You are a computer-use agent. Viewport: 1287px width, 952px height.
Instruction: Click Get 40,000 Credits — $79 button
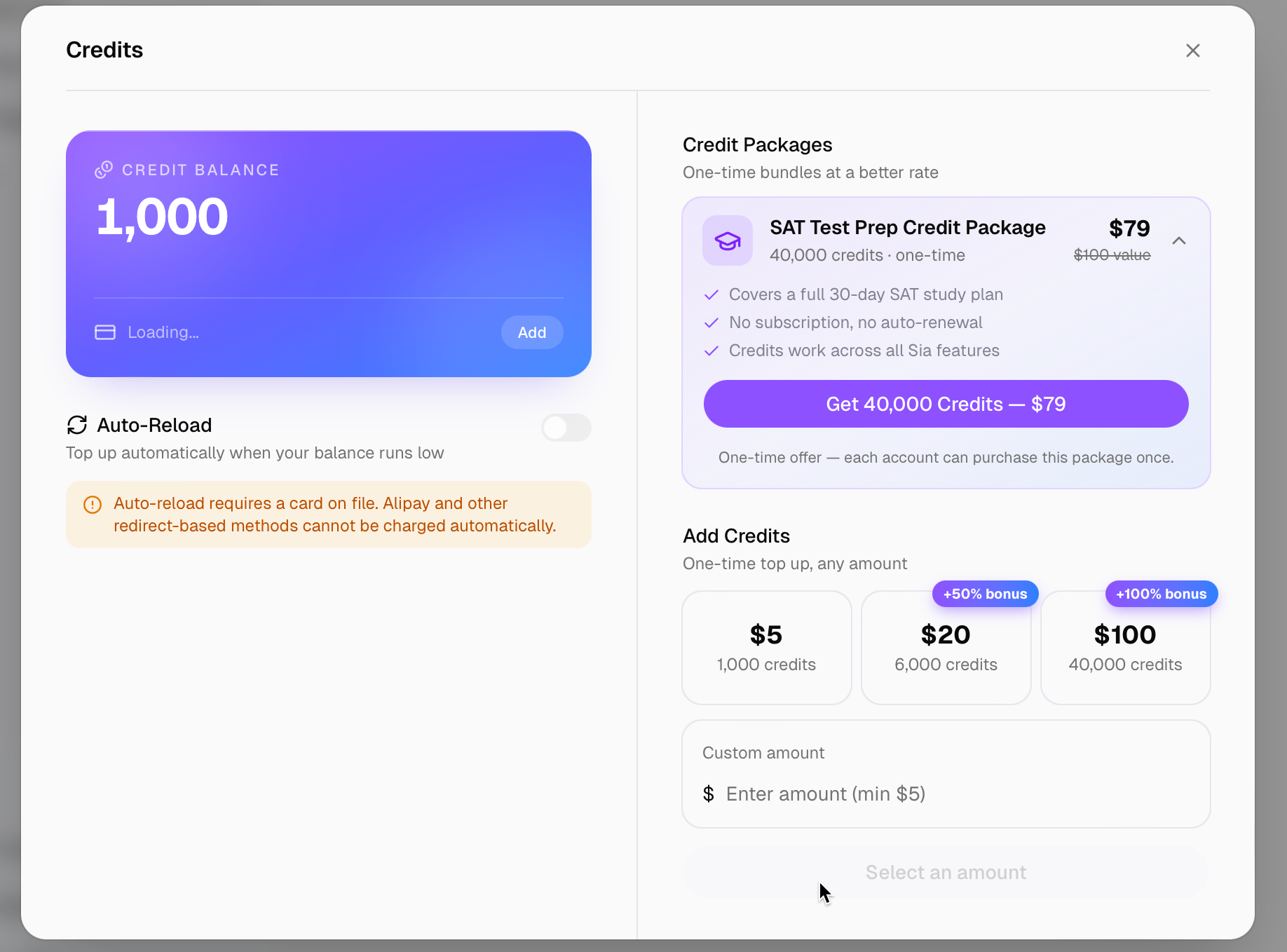946,404
